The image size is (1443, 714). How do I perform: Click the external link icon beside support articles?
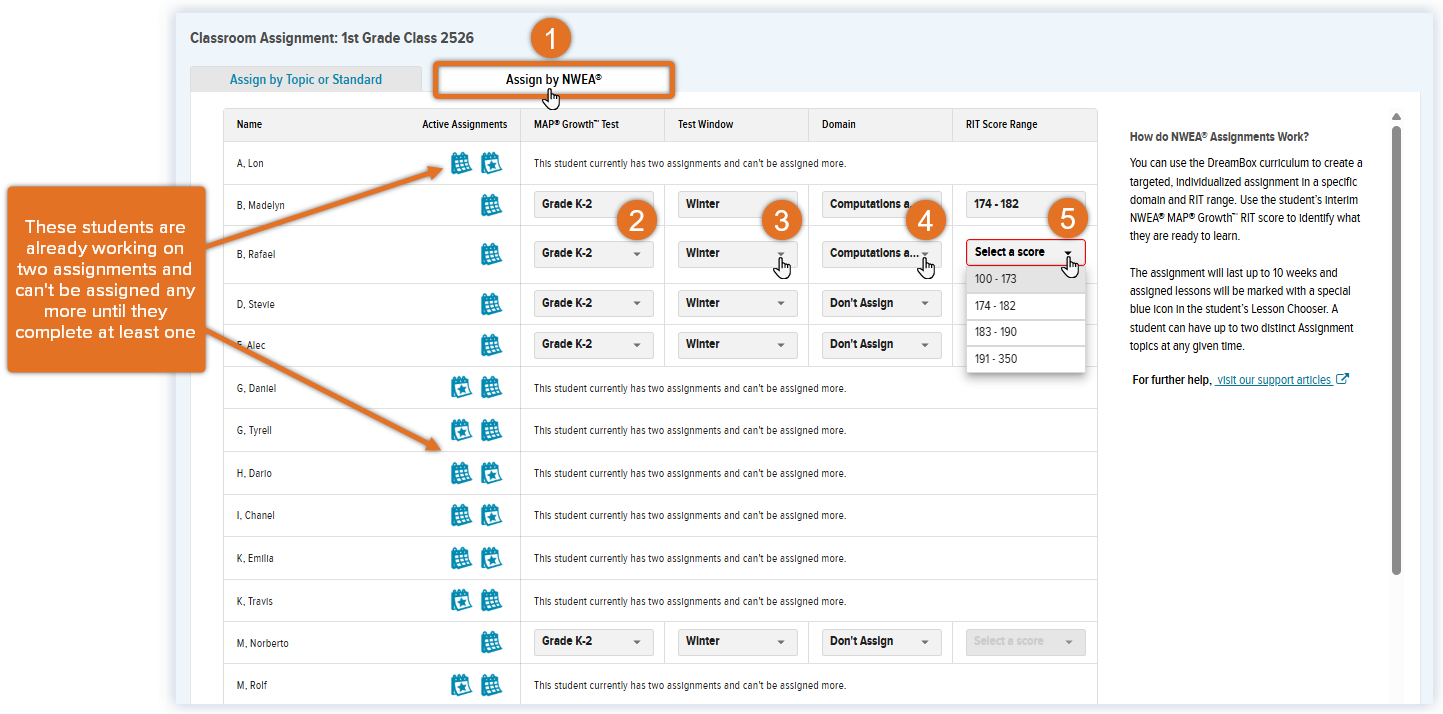coord(1343,379)
